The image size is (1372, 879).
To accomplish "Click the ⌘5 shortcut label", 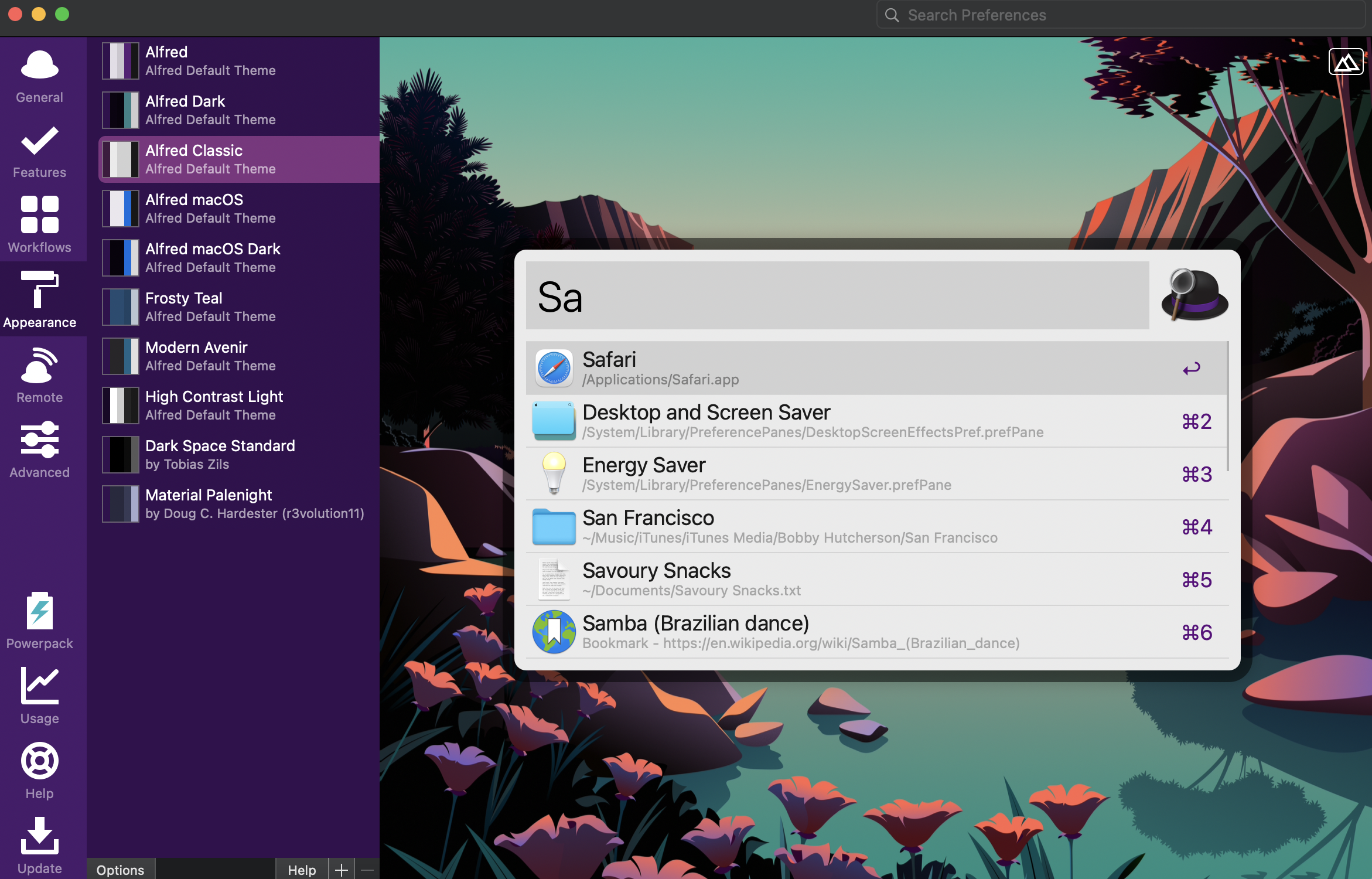I will [x=1197, y=580].
